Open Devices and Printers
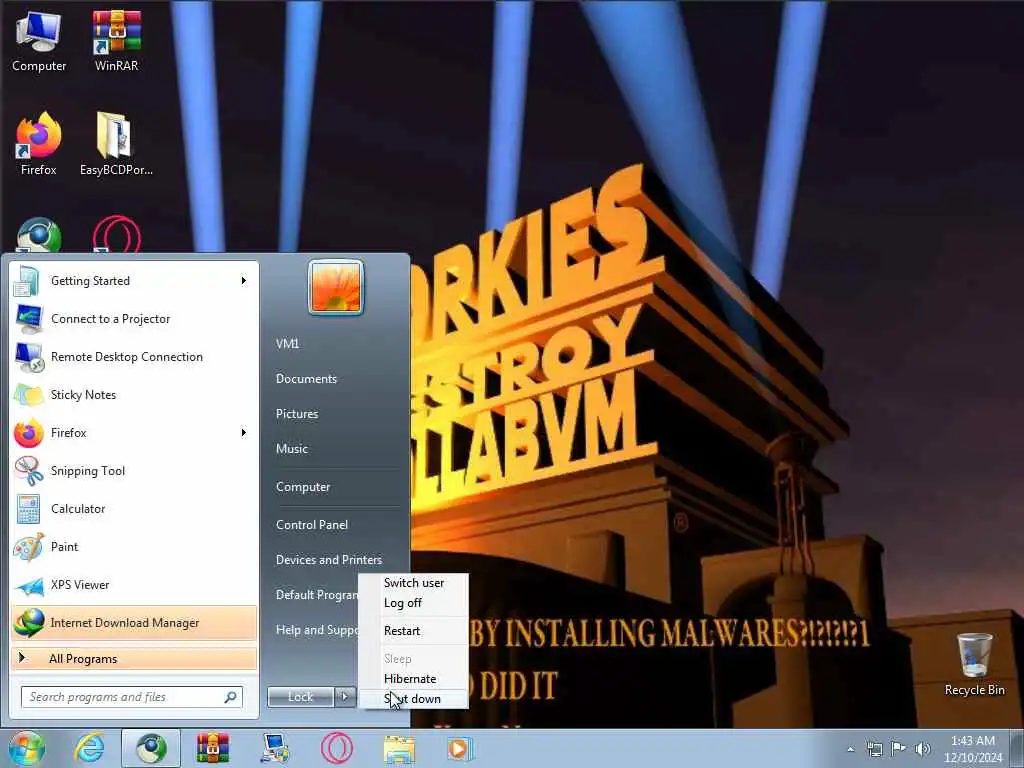Image resolution: width=1024 pixels, height=768 pixels. click(x=329, y=560)
